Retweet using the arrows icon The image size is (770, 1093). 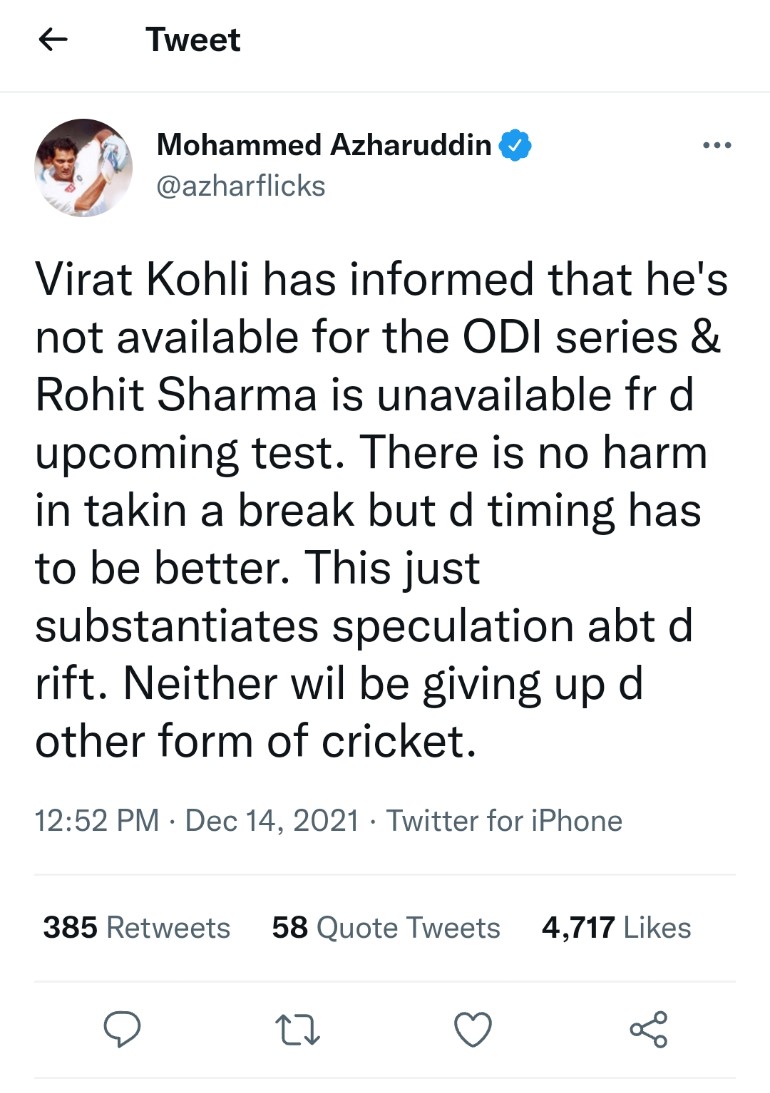[297, 1028]
